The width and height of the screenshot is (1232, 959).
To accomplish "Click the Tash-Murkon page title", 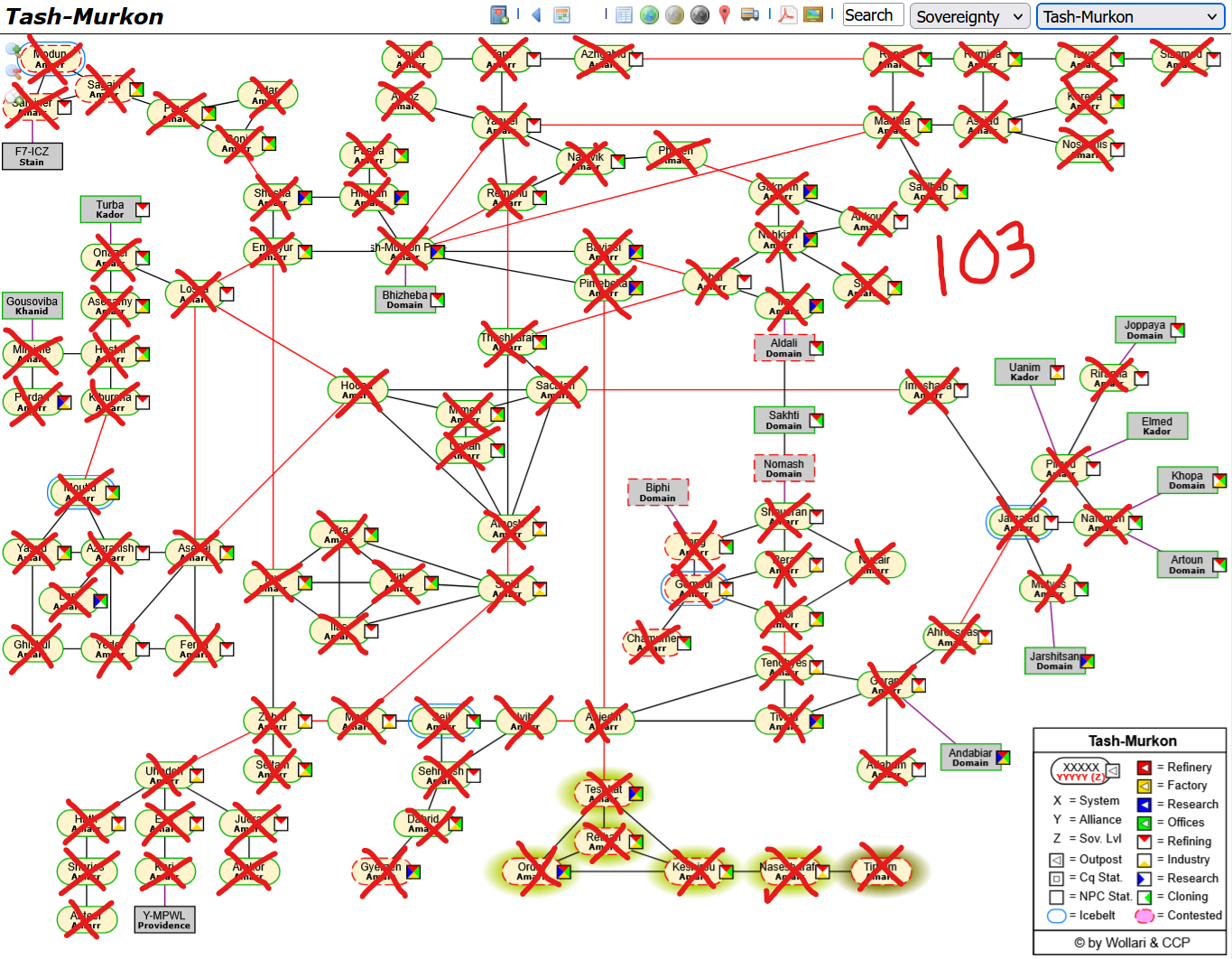I will (x=84, y=16).
